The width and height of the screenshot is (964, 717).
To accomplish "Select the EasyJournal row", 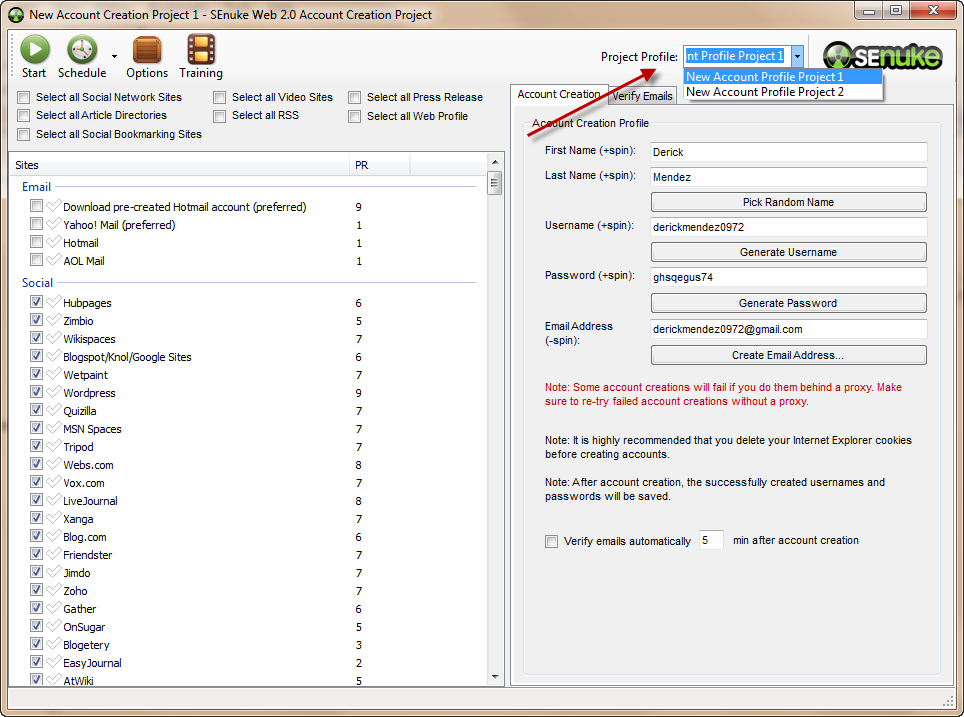I will (246, 662).
